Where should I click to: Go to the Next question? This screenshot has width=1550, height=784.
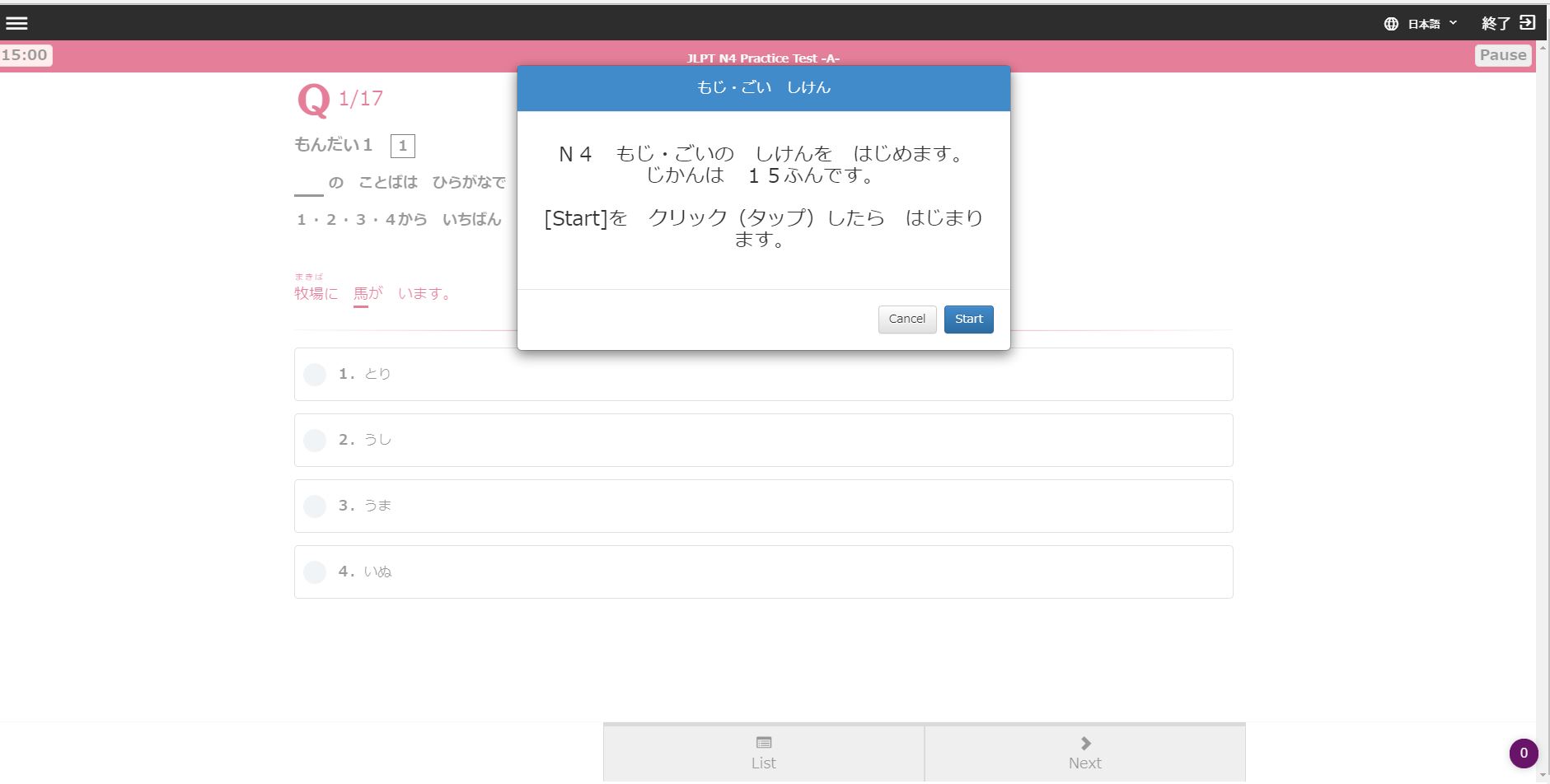click(1085, 753)
